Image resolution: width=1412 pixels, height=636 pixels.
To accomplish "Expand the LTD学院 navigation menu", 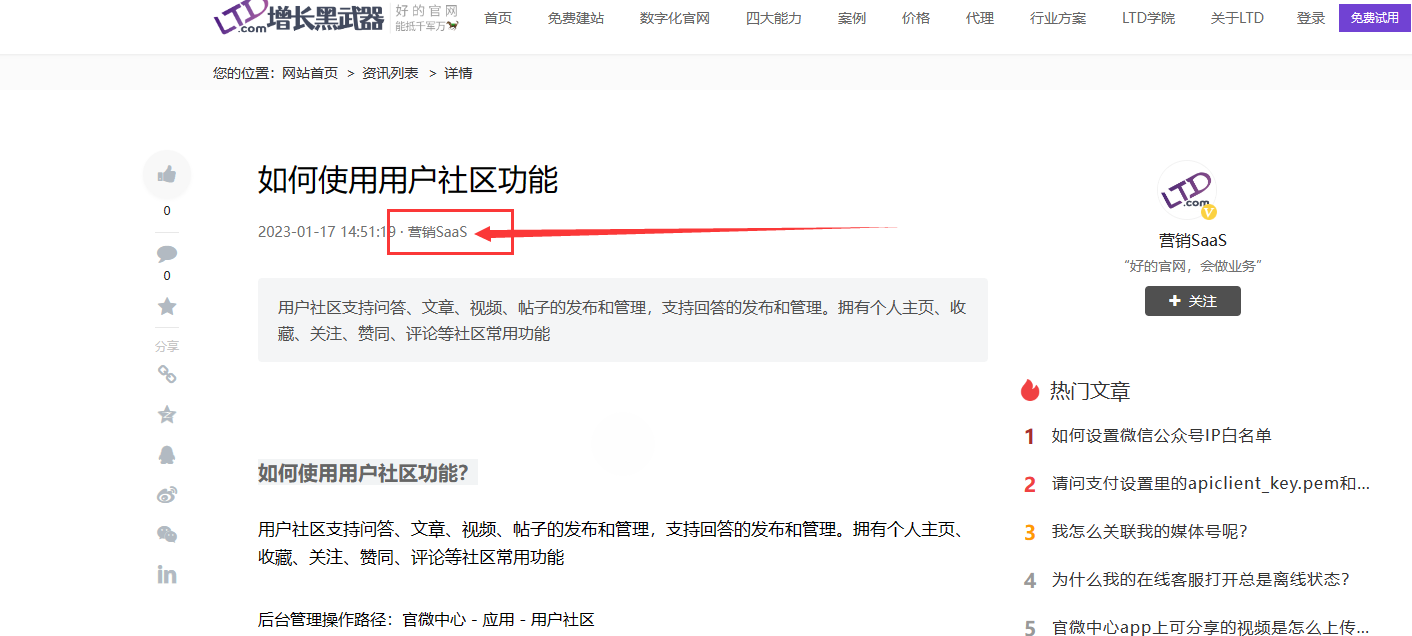I will point(1148,18).
